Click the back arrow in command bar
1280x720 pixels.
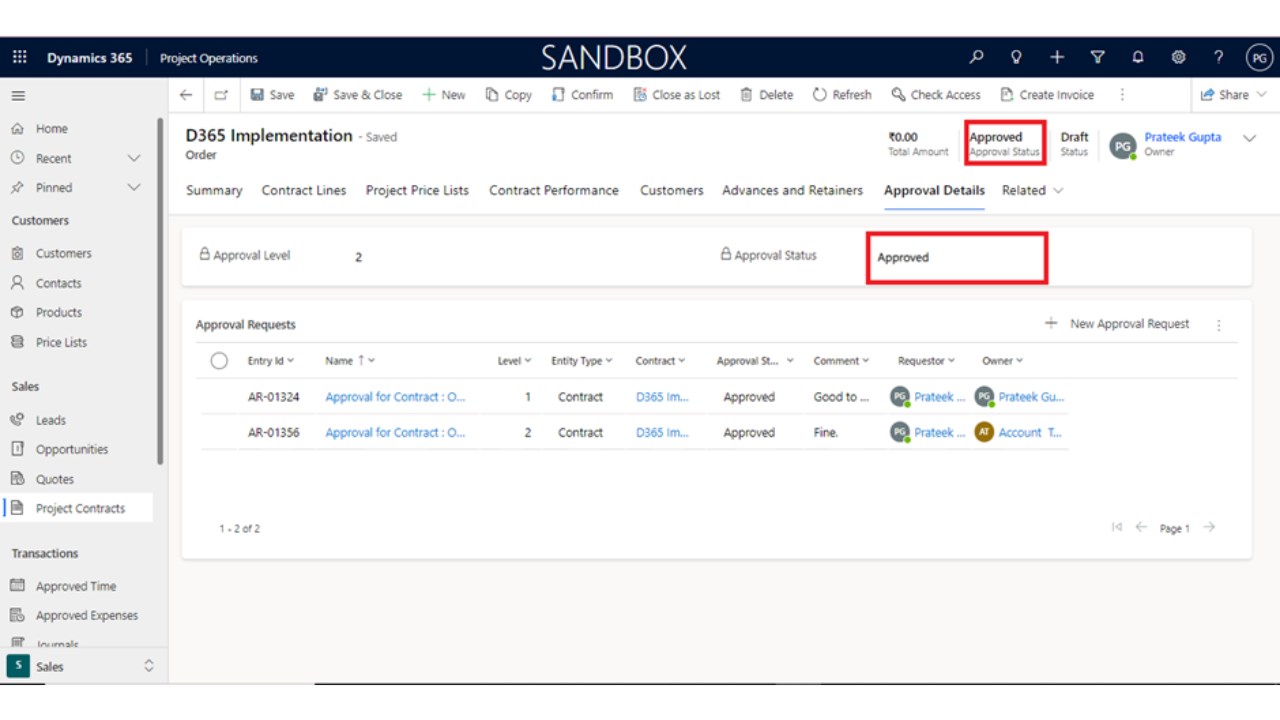coord(186,95)
